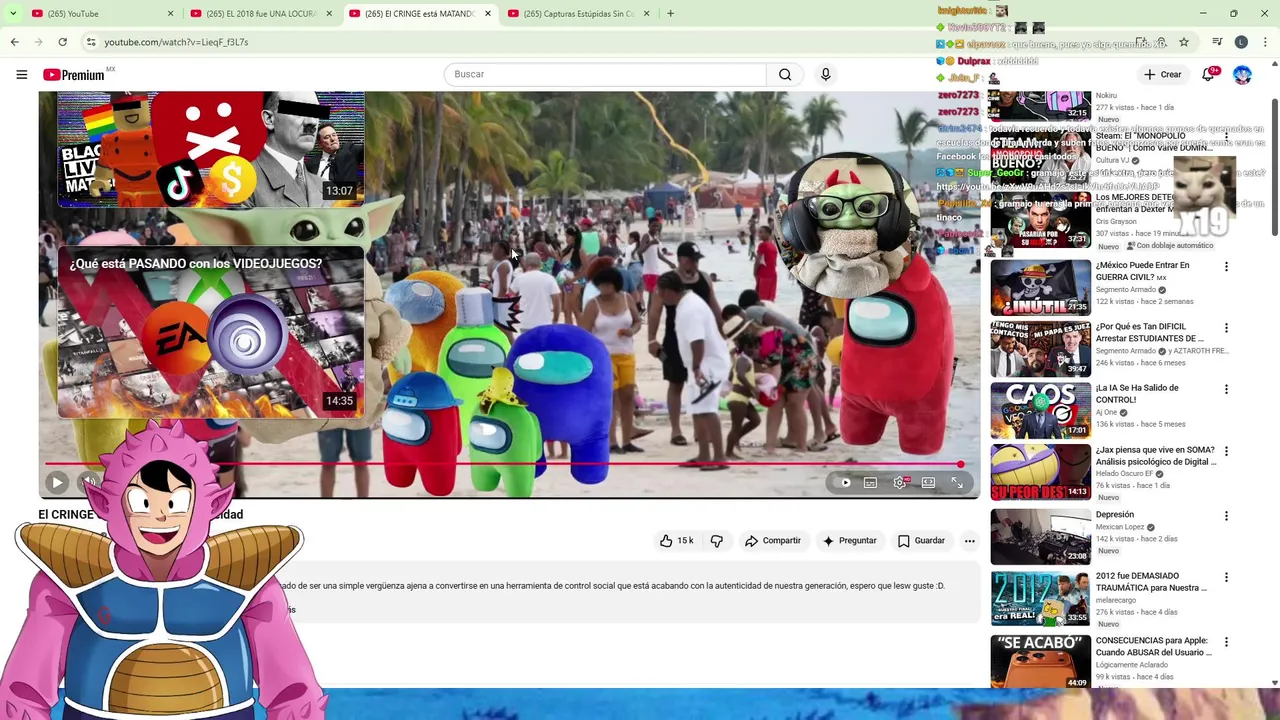The height and width of the screenshot is (720, 1280).
Task: Open '¿La IA Se Ha Salido de CONTROL!' title
Action: (x=1137, y=393)
